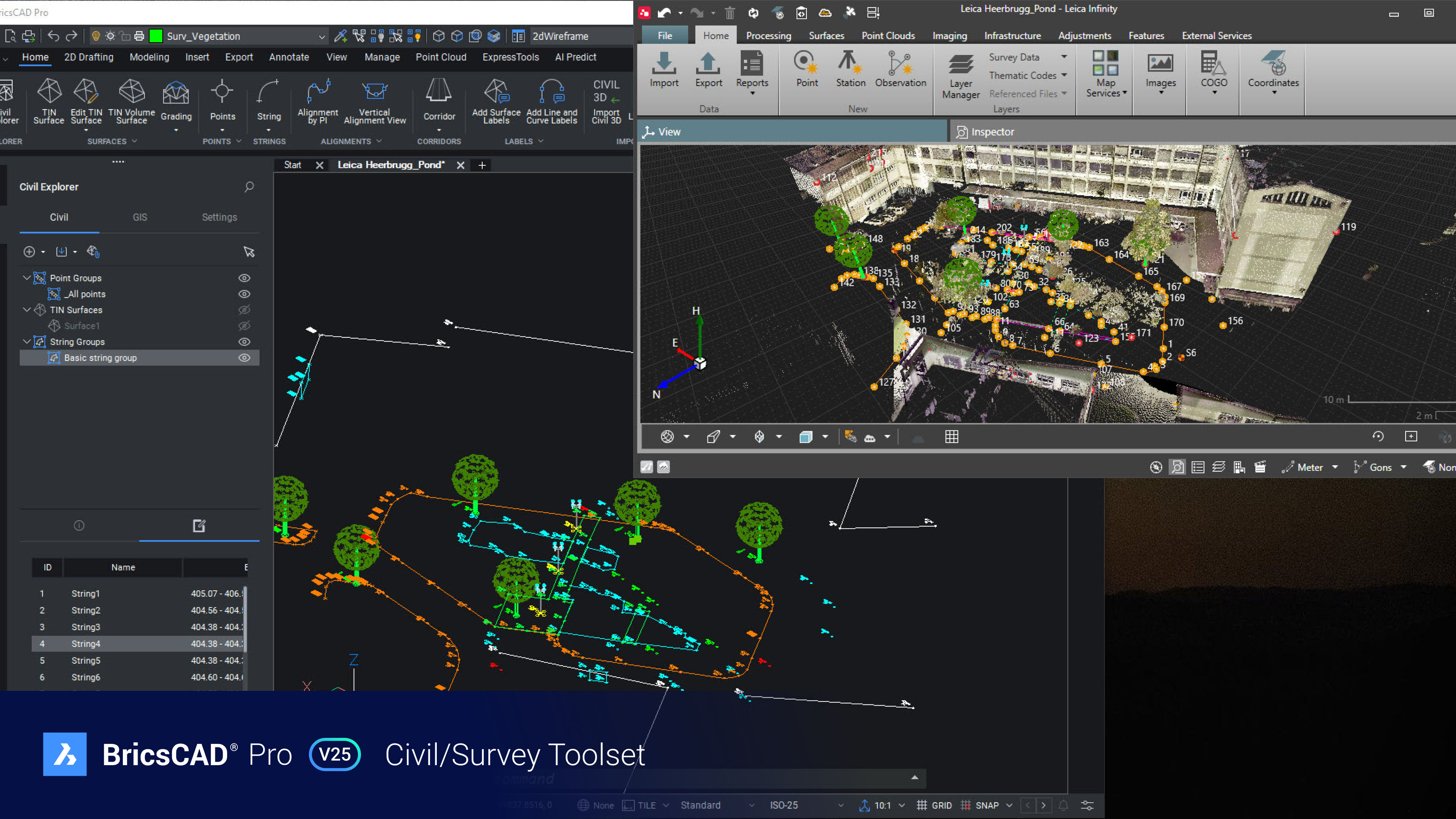Toggle visibility of Point Groups
Image resolution: width=1456 pixels, height=819 pixels.
(x=244, y=278)
